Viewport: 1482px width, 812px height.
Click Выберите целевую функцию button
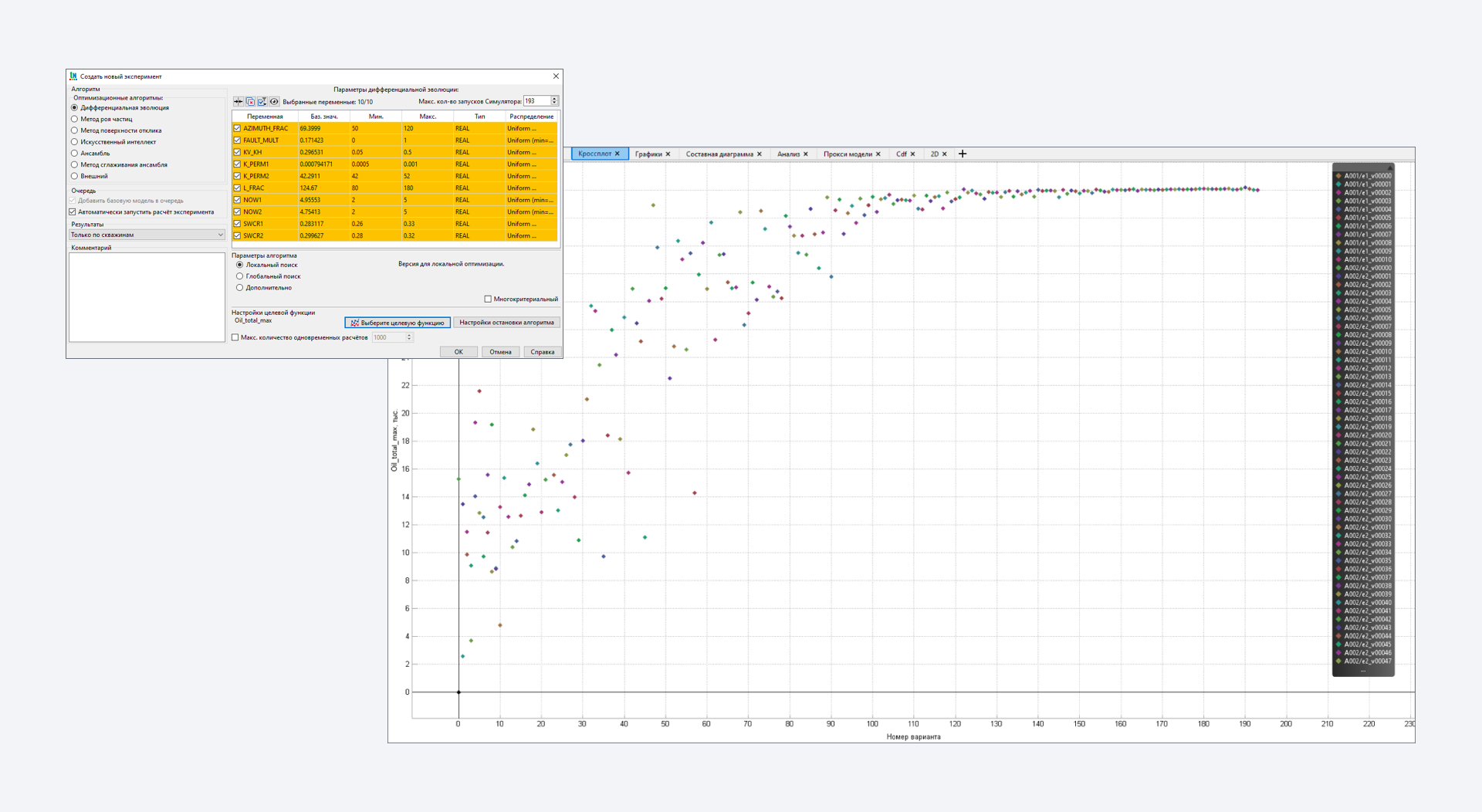point(398,323)
